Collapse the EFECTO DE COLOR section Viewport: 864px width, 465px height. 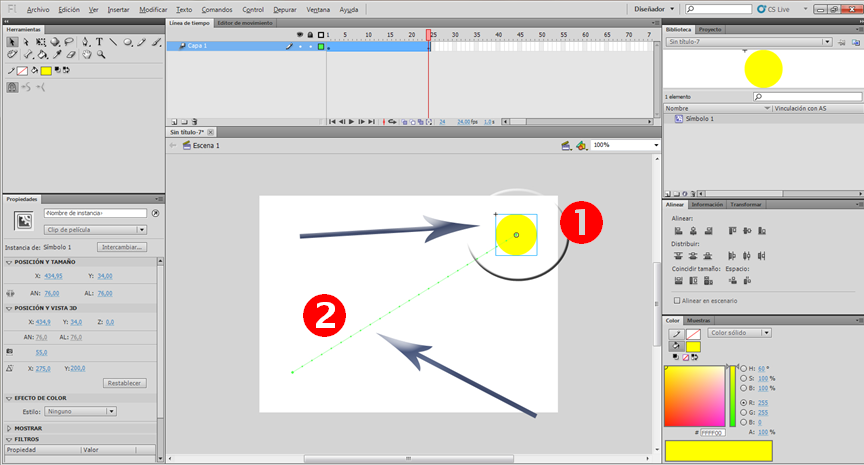9,398
